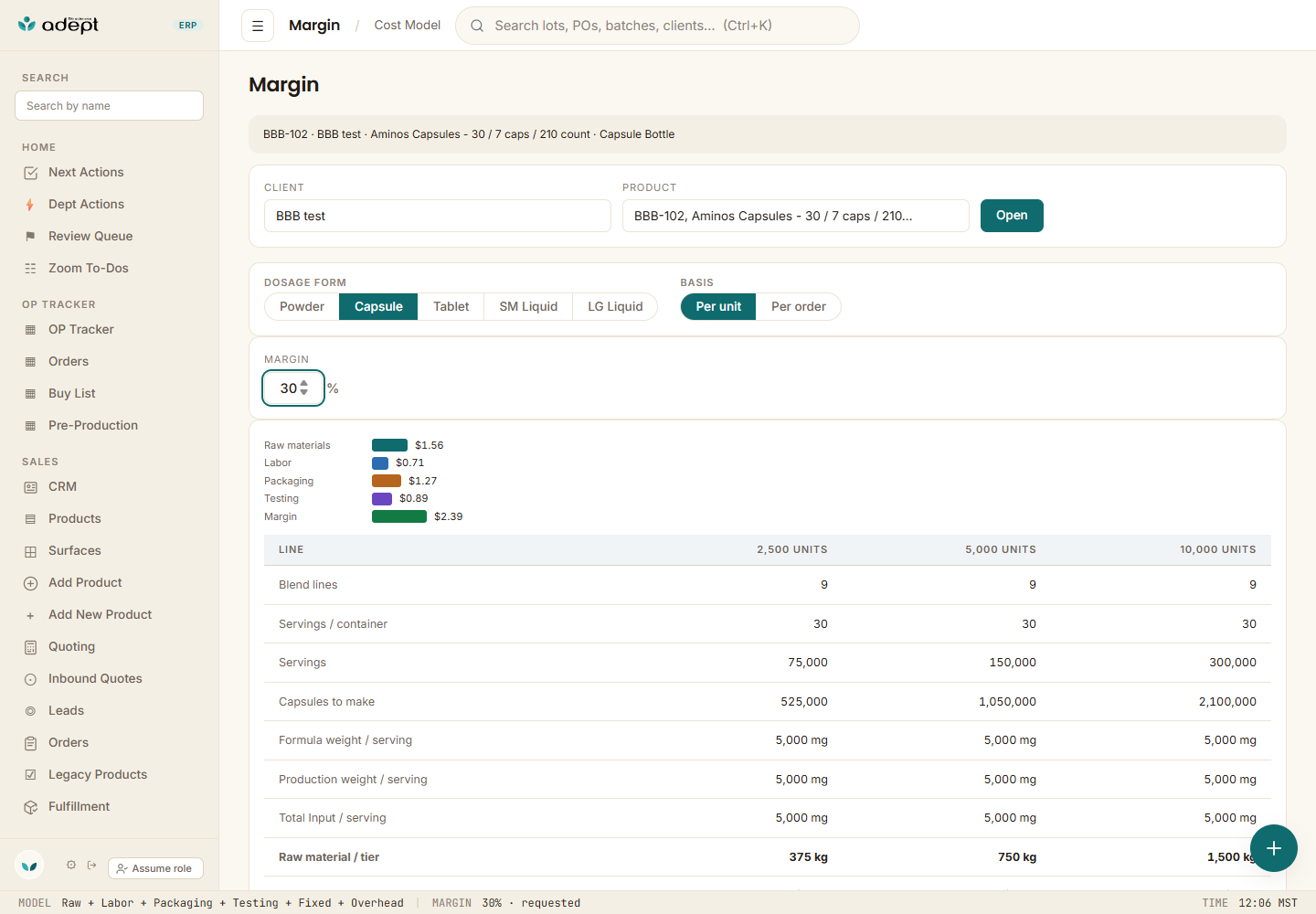Image resolution: width=1316 pixels, height=914 pixels.
Task: Open Next Actions checklist icon
Action: [x=30, y=173]
